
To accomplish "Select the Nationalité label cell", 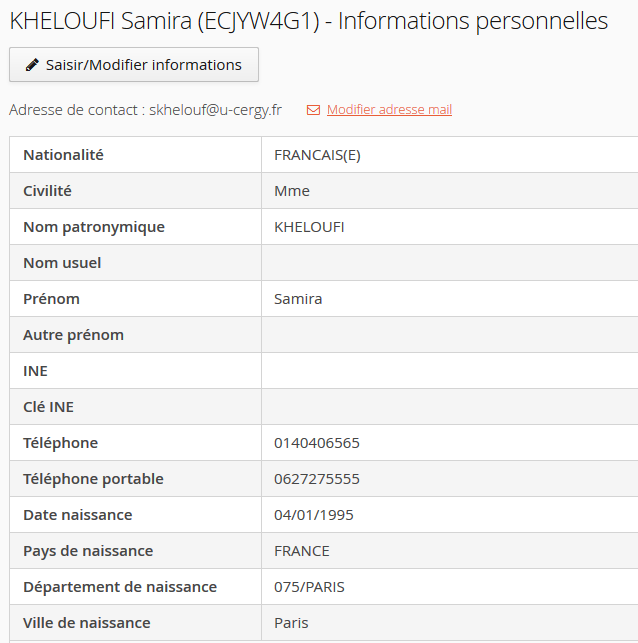I will pos(63,155).
